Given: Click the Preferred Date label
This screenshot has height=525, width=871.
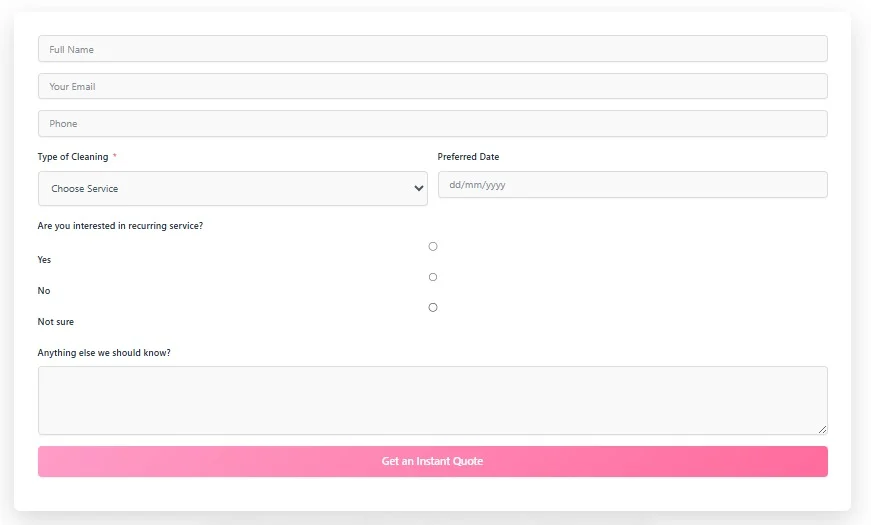Looking at the screenshot, I should pyautogui.click(x=468, y=157).
